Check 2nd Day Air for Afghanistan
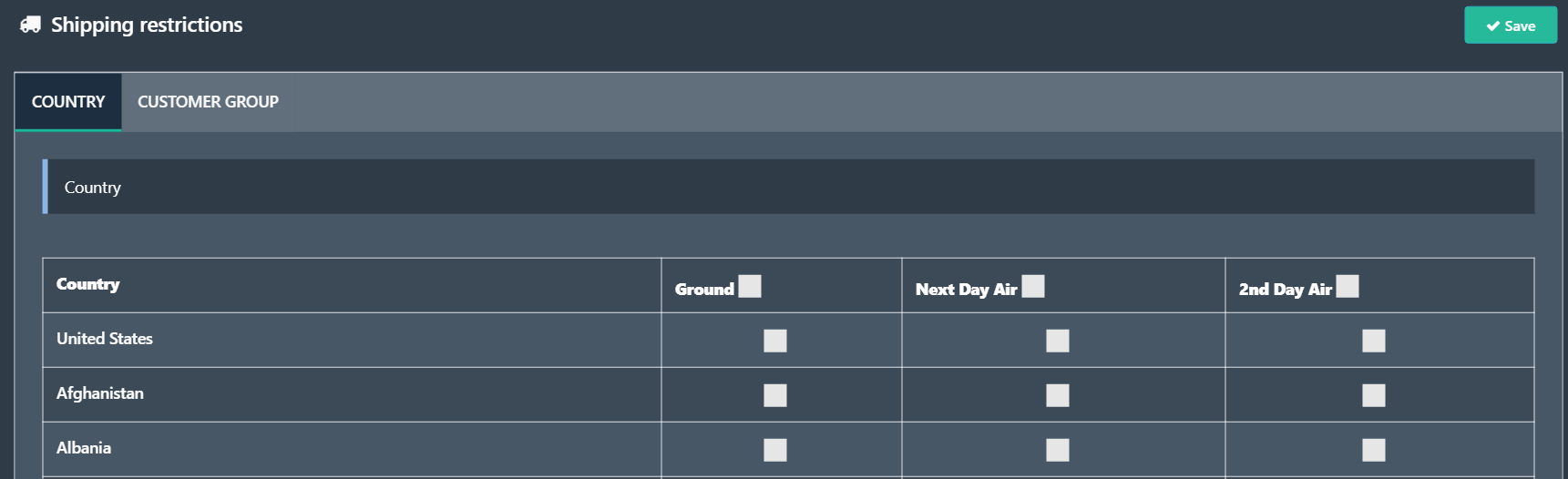Image resolution: width=1568 pixels, height=479 pixels. [1374, 395]
